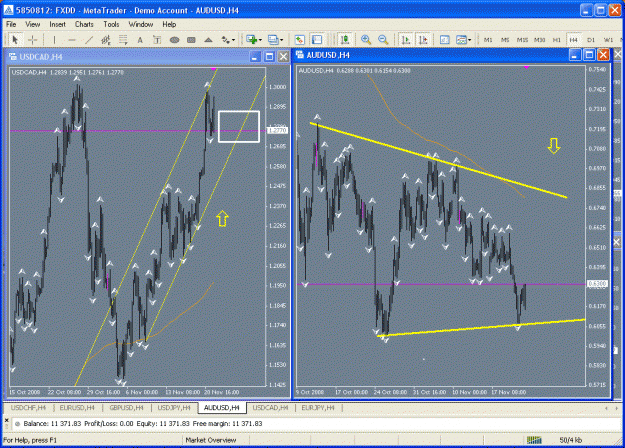Select the Draw Rectangle tool
625x448 pixels.
pos(191,39)
